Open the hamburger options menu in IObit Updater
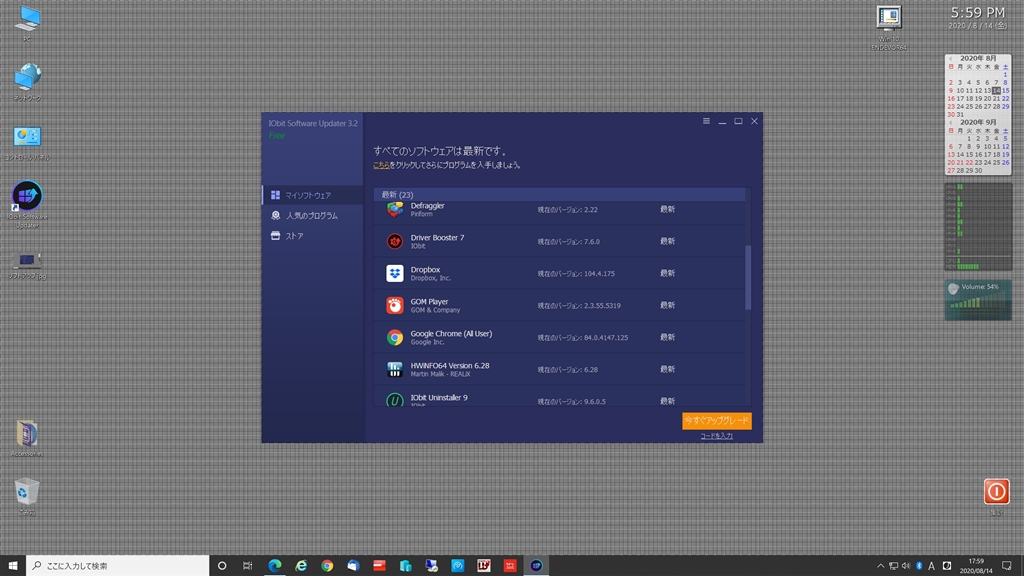1024x576 pixels. (706, 121)
